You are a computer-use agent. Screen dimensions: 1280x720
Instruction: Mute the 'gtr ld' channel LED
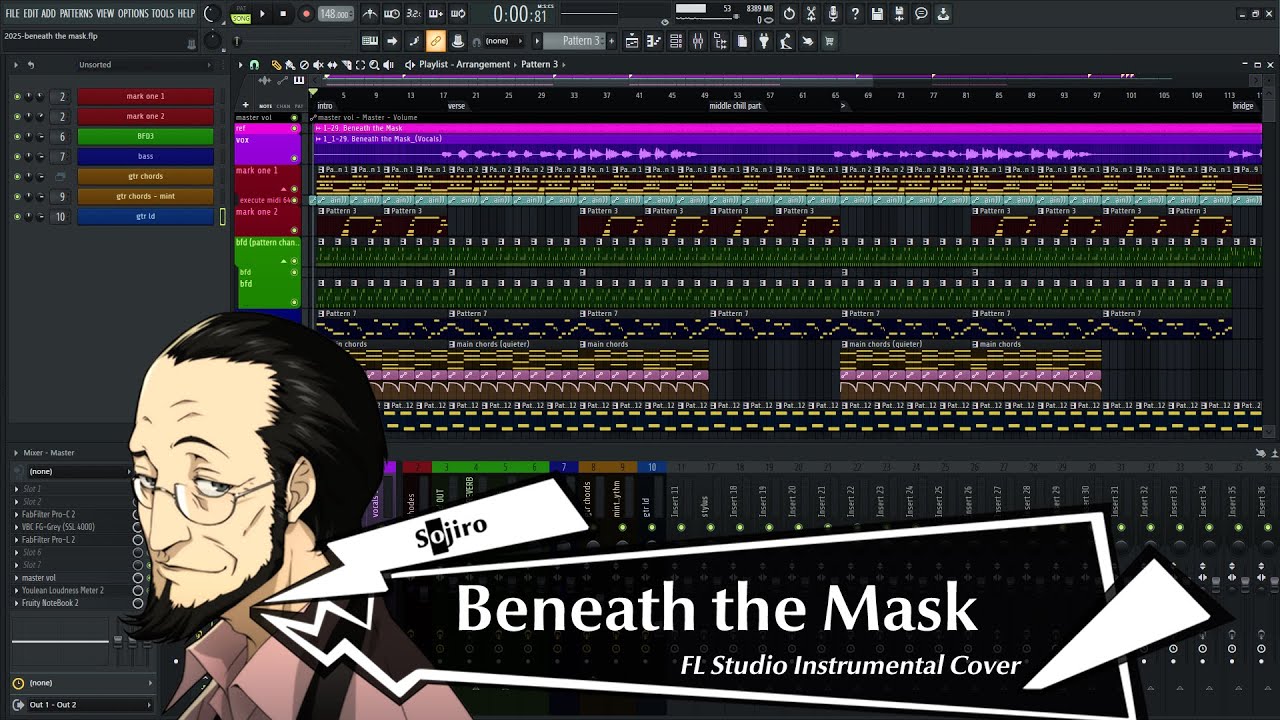coord(17,216)
